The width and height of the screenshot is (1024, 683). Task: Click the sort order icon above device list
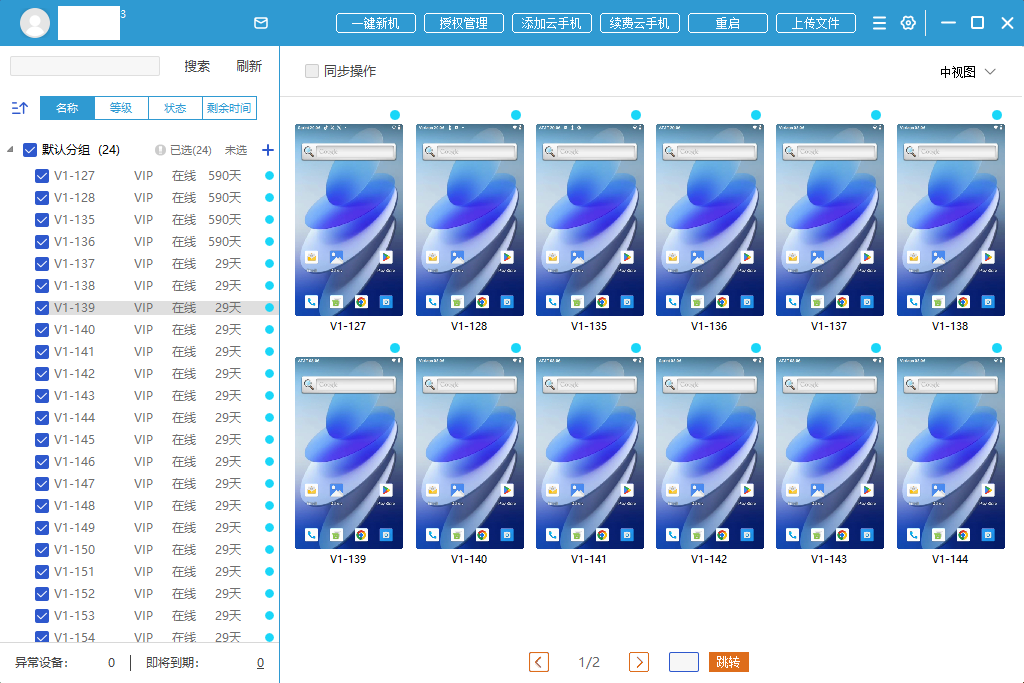19,108
